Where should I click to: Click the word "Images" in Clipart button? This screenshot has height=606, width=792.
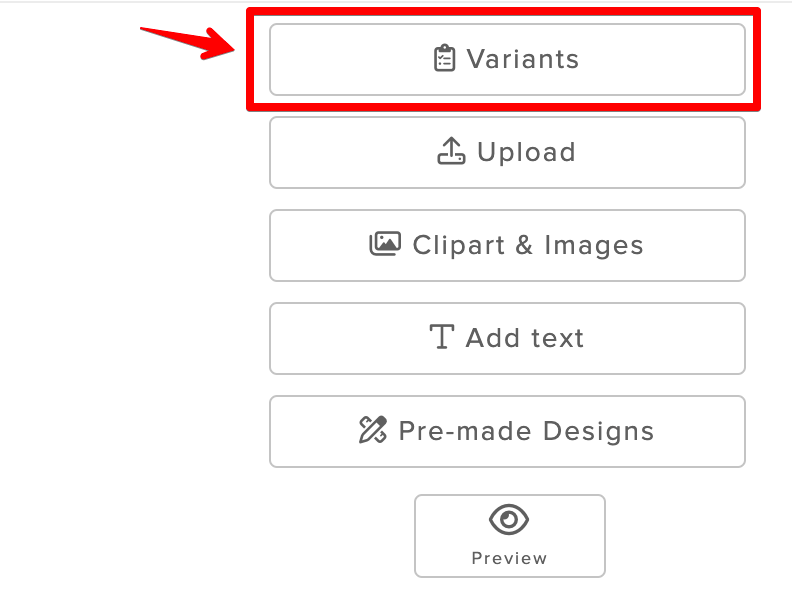pos(593,246)
